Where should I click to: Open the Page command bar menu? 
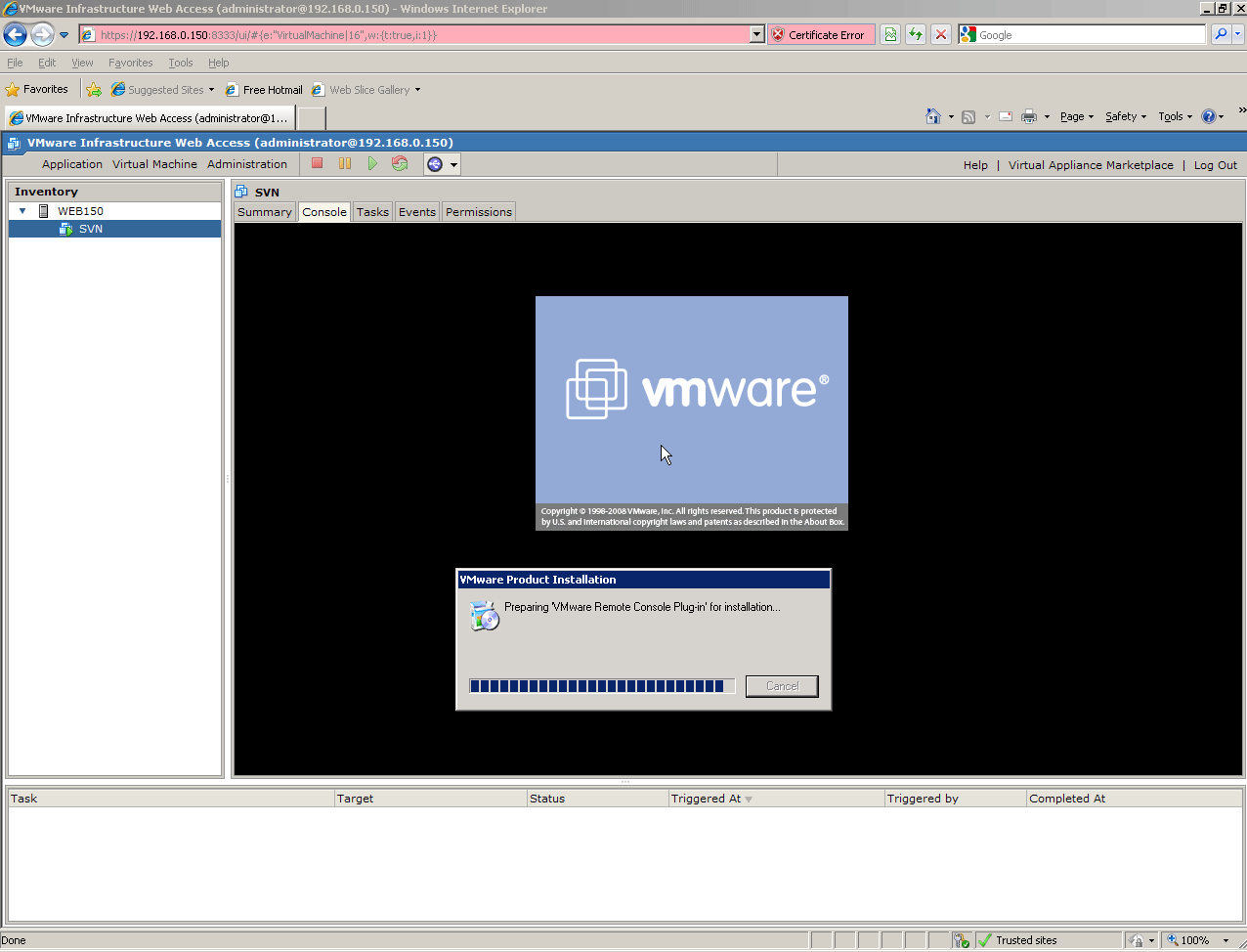click(x=1077, y=116)
